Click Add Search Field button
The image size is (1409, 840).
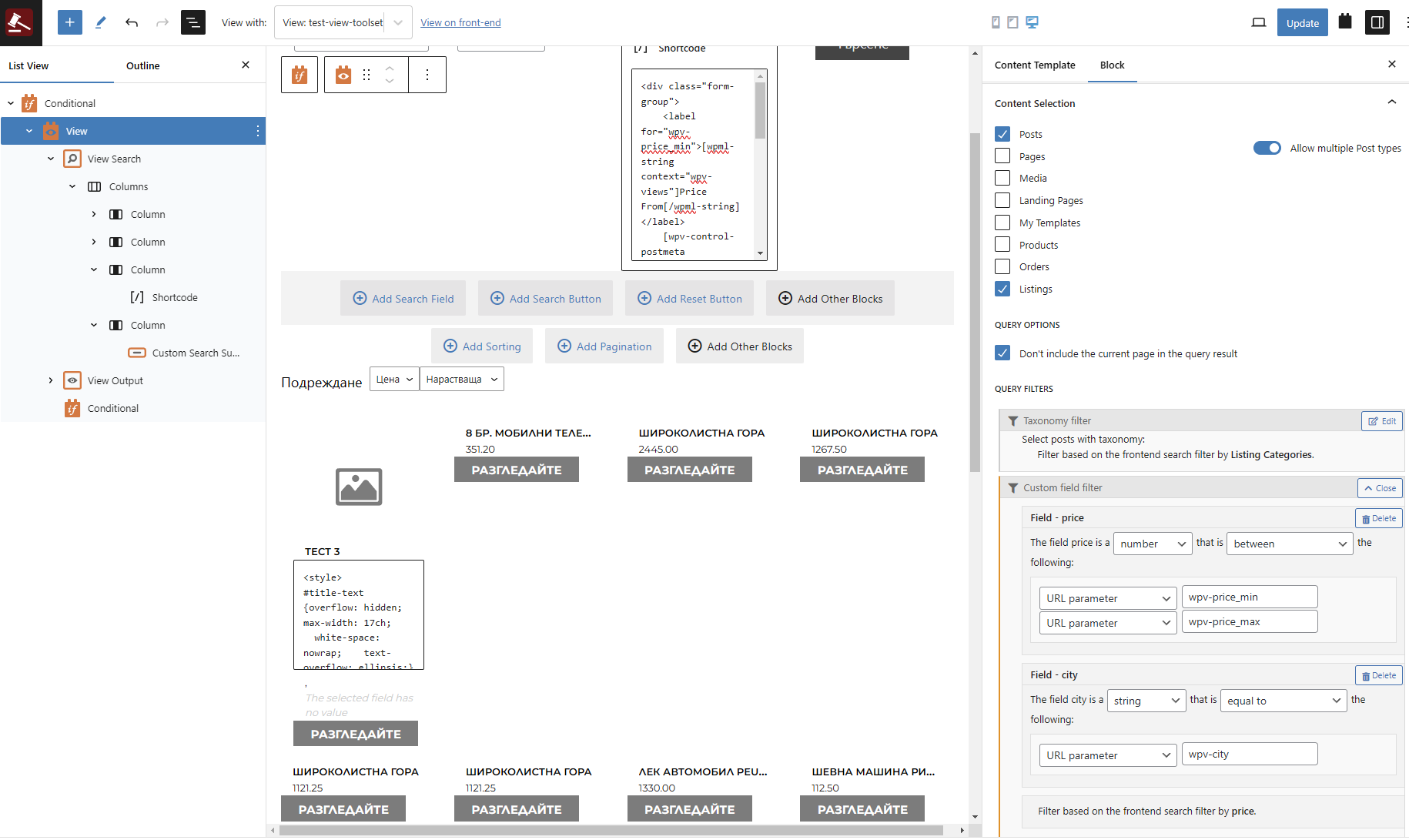tap(403, 299)
